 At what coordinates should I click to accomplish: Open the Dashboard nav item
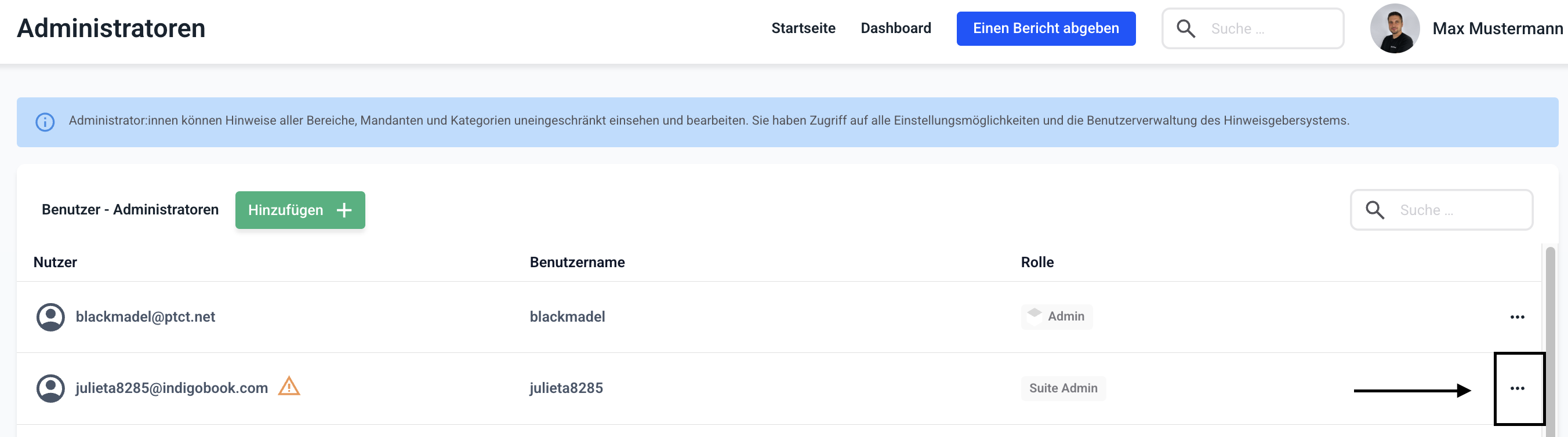(x=895, y=28)
